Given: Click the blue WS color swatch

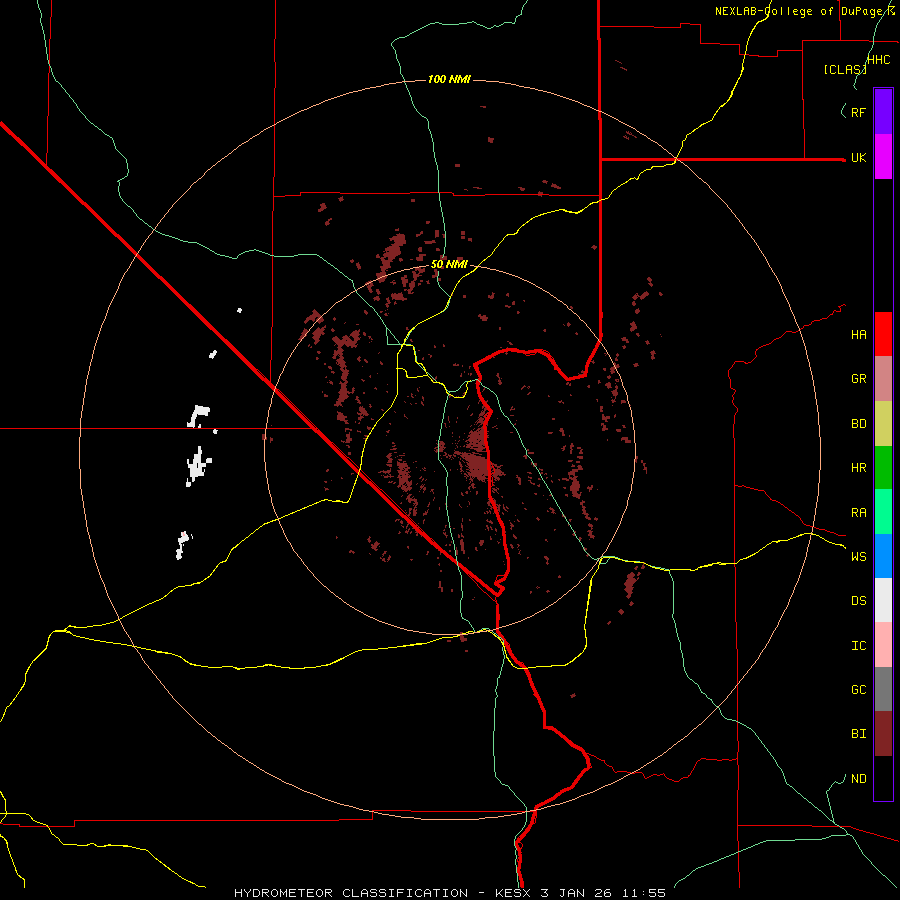Looking at the screenshot, I should pos(883,556).
